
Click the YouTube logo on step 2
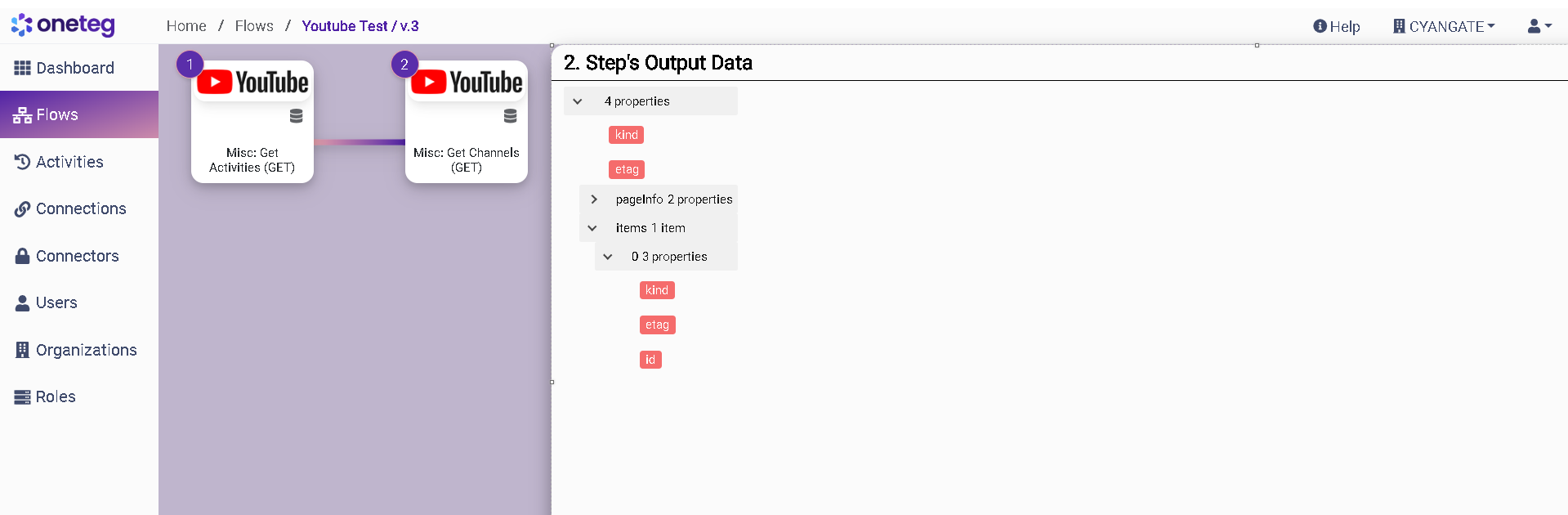[467, 83]
